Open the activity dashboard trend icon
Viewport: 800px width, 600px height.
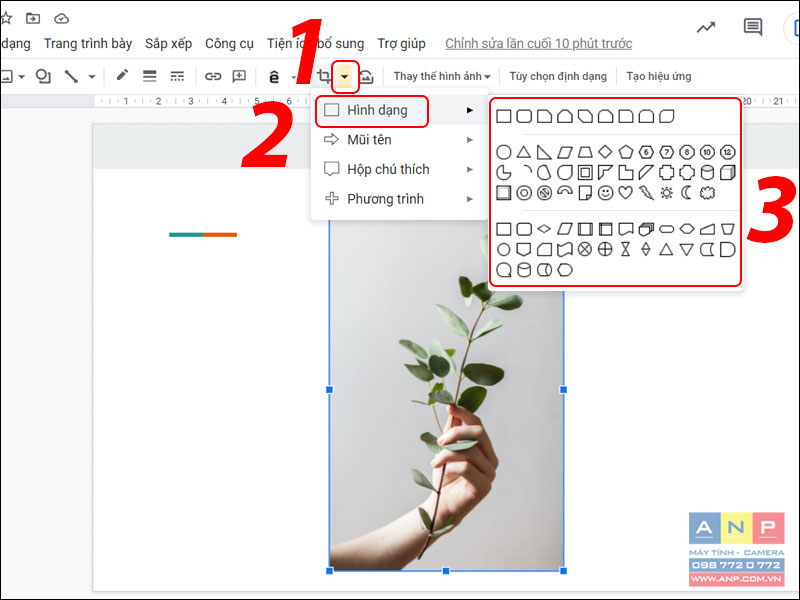pos(706,27)
